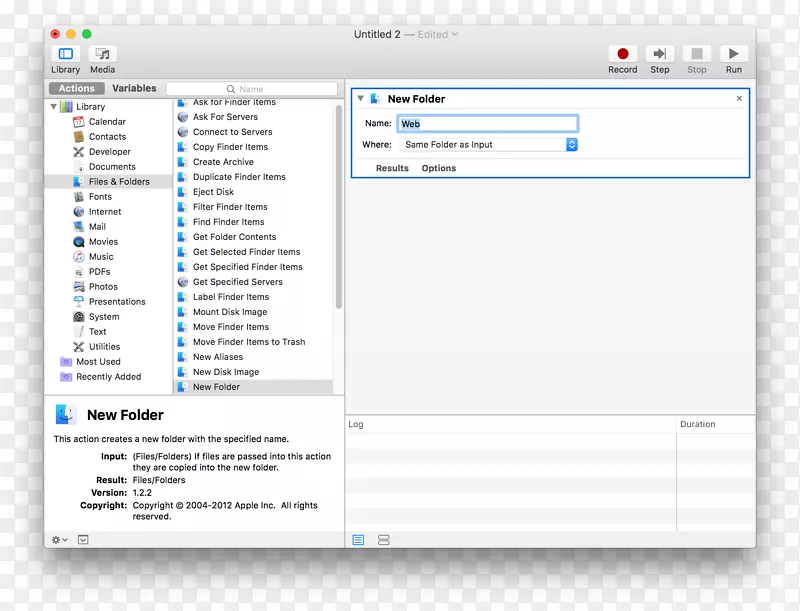Screen dimensions: 800x611
Task: Remove the New Folder action with X
Action: pyautogui.click(x=739, y=99)
